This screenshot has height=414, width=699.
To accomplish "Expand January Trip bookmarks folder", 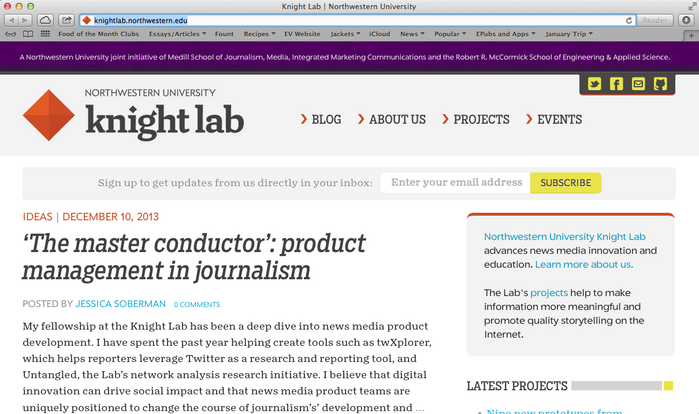I will (569, 34).
